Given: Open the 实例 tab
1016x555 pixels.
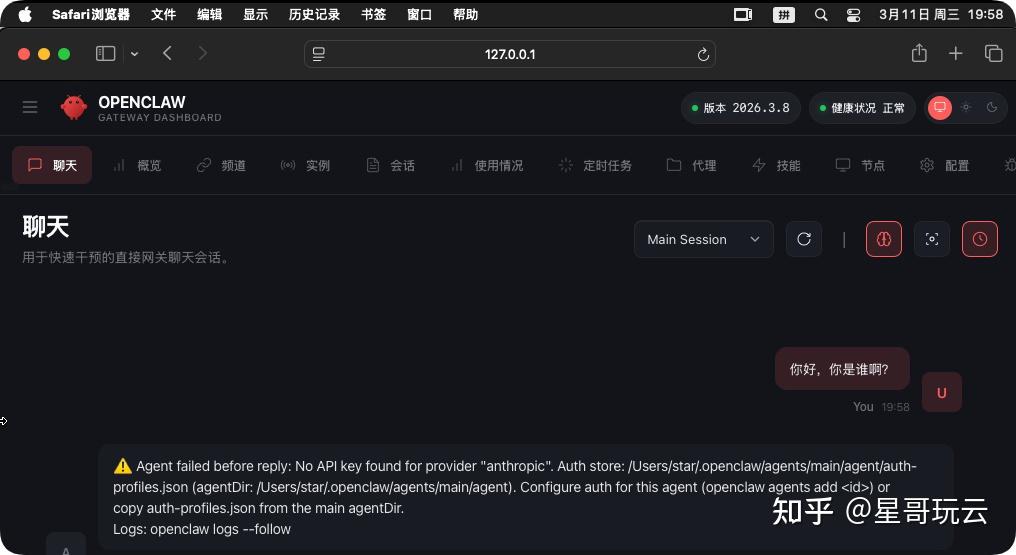Looking at the screenshot, I should pos(305,166).
